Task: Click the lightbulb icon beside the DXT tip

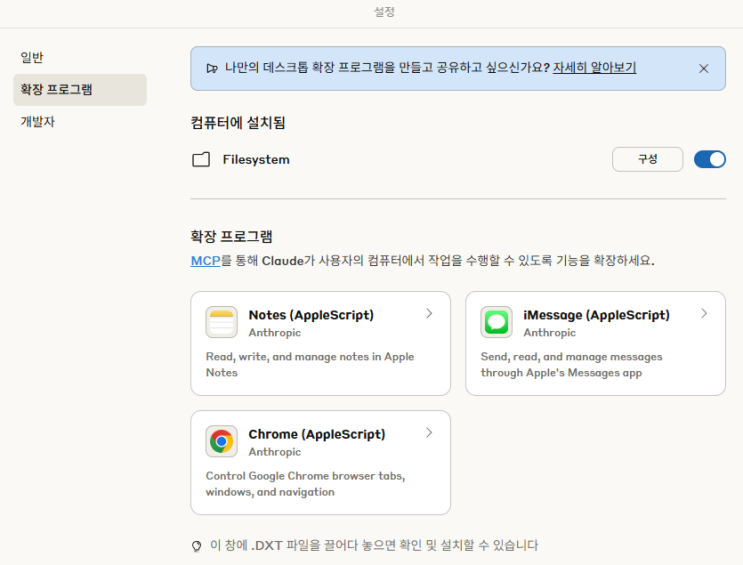Action: [x=196, y=546]
